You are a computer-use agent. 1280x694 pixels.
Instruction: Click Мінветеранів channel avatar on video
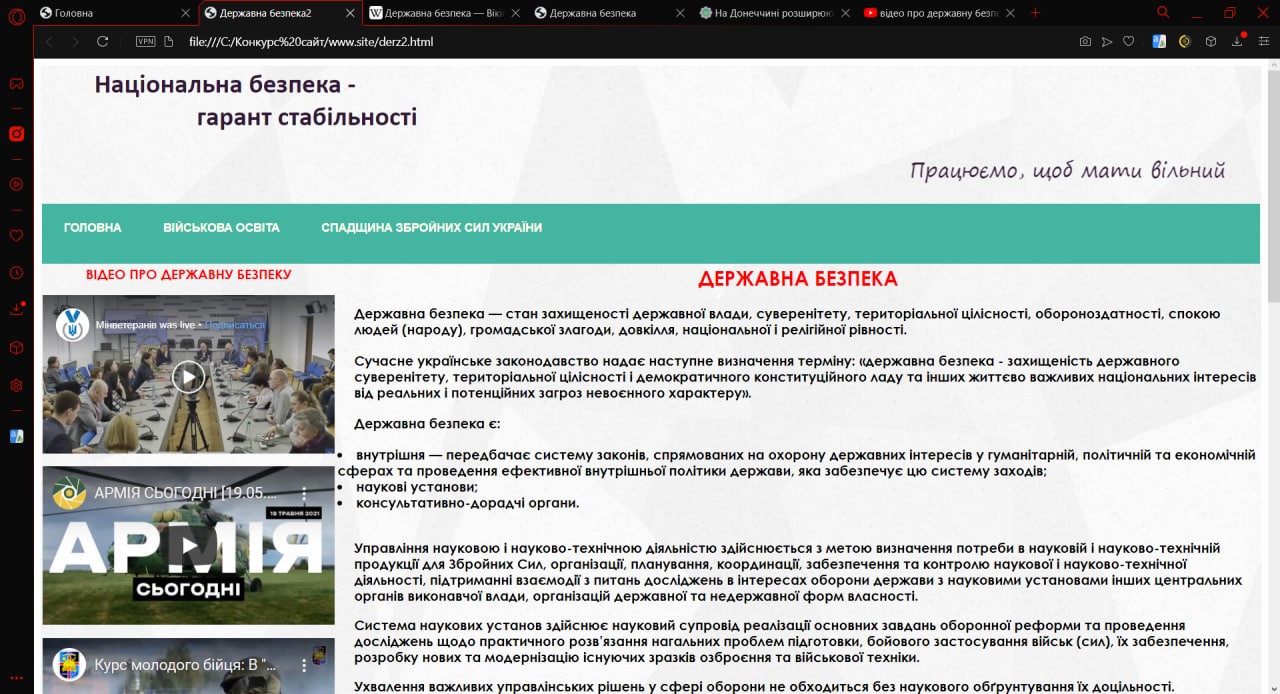(x=71, y=324)
